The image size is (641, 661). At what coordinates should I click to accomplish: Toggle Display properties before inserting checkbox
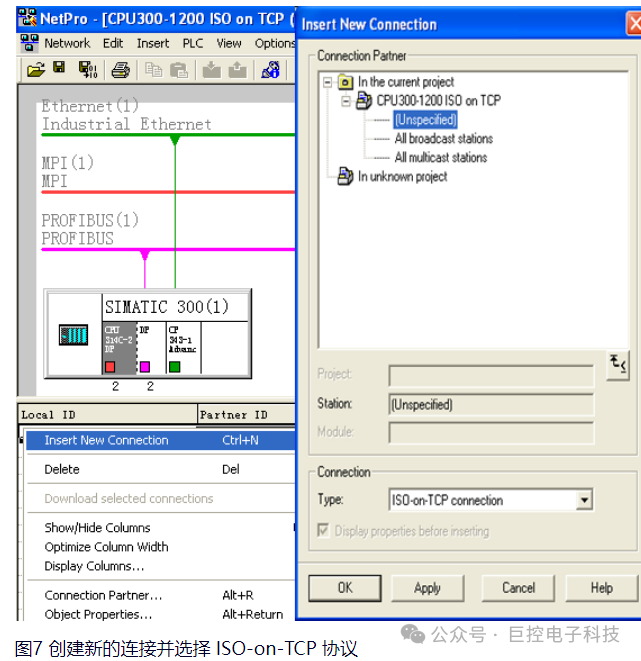click(323, 530)
